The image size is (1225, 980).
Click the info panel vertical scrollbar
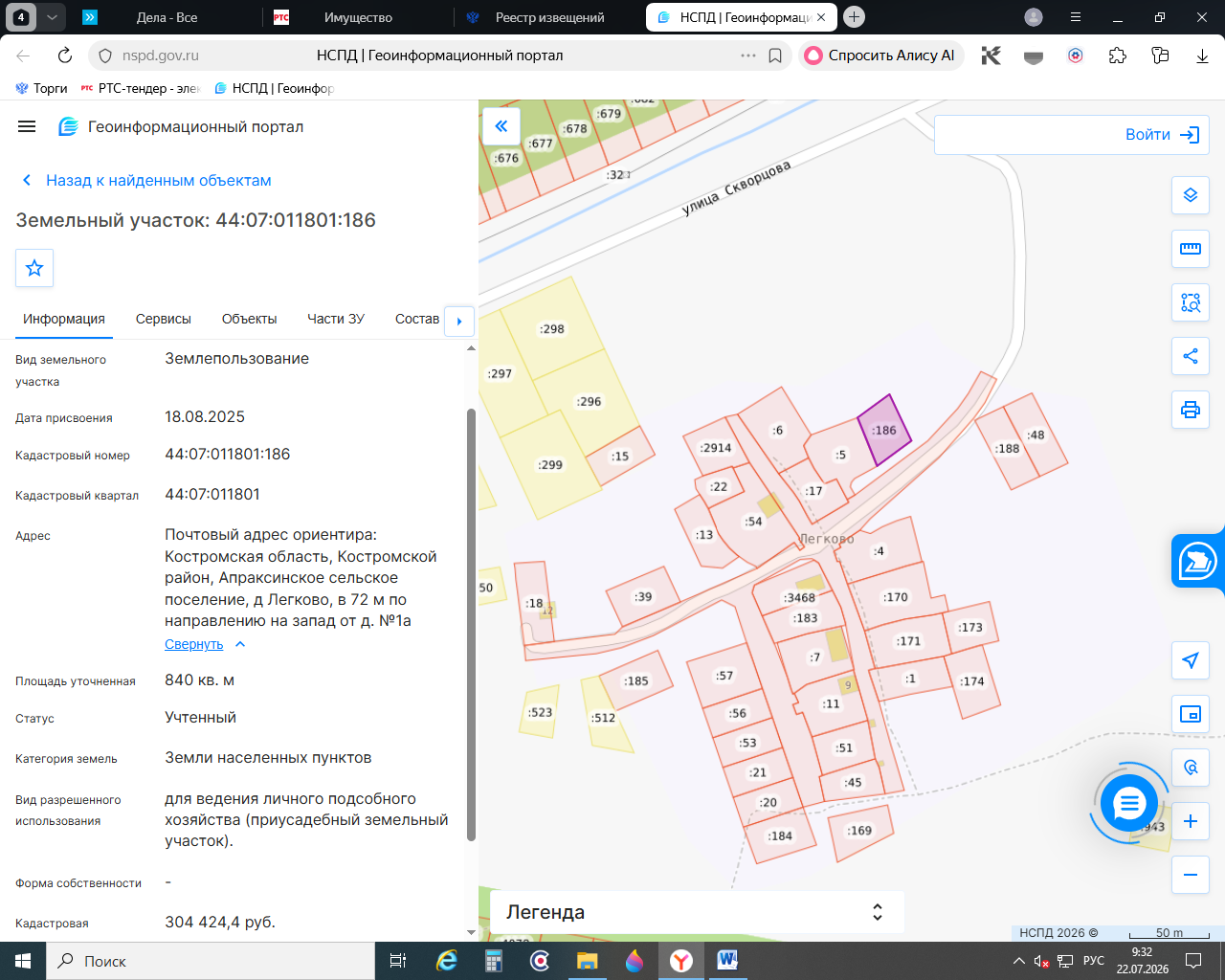coord(471,624)
